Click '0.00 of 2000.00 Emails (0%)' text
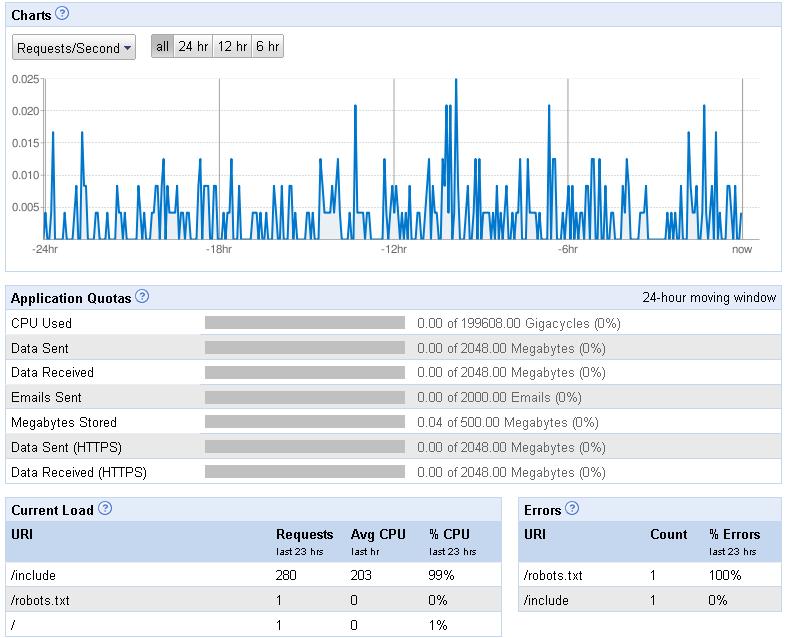 [499, 397]
